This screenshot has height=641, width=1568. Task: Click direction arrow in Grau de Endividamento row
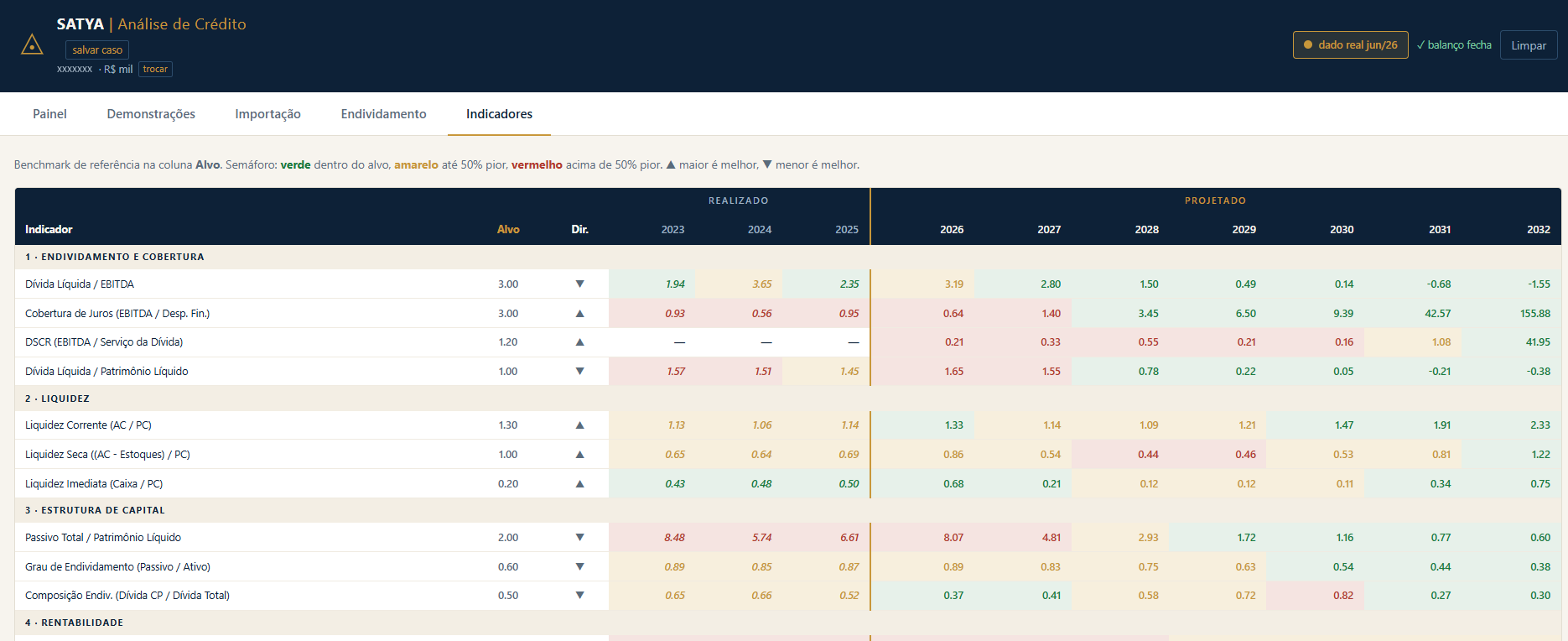click(x=579, y=567)
